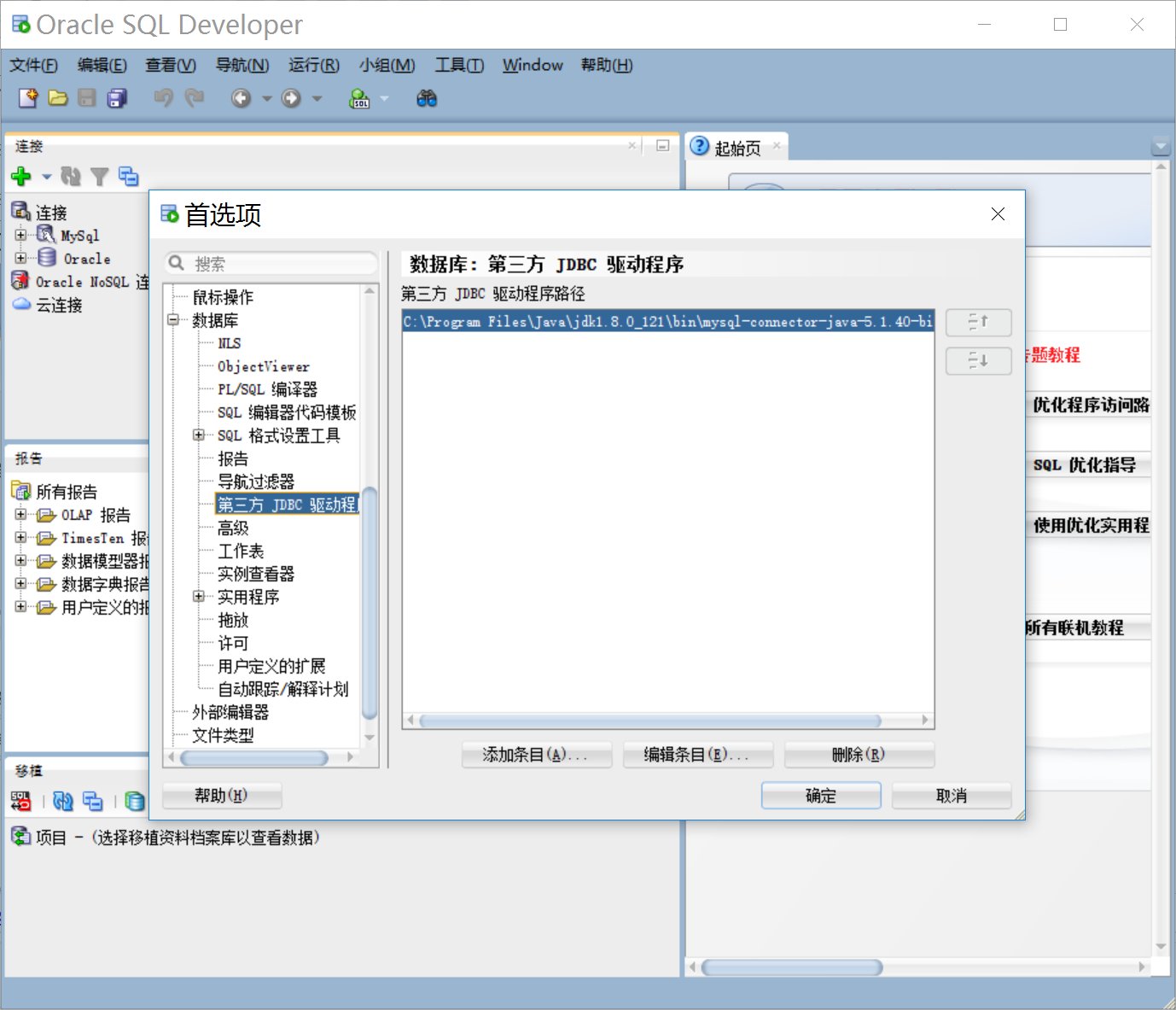The image size is (1176, 1010).
Task: Expand the MySql connection node
Action: pos(20,235)
